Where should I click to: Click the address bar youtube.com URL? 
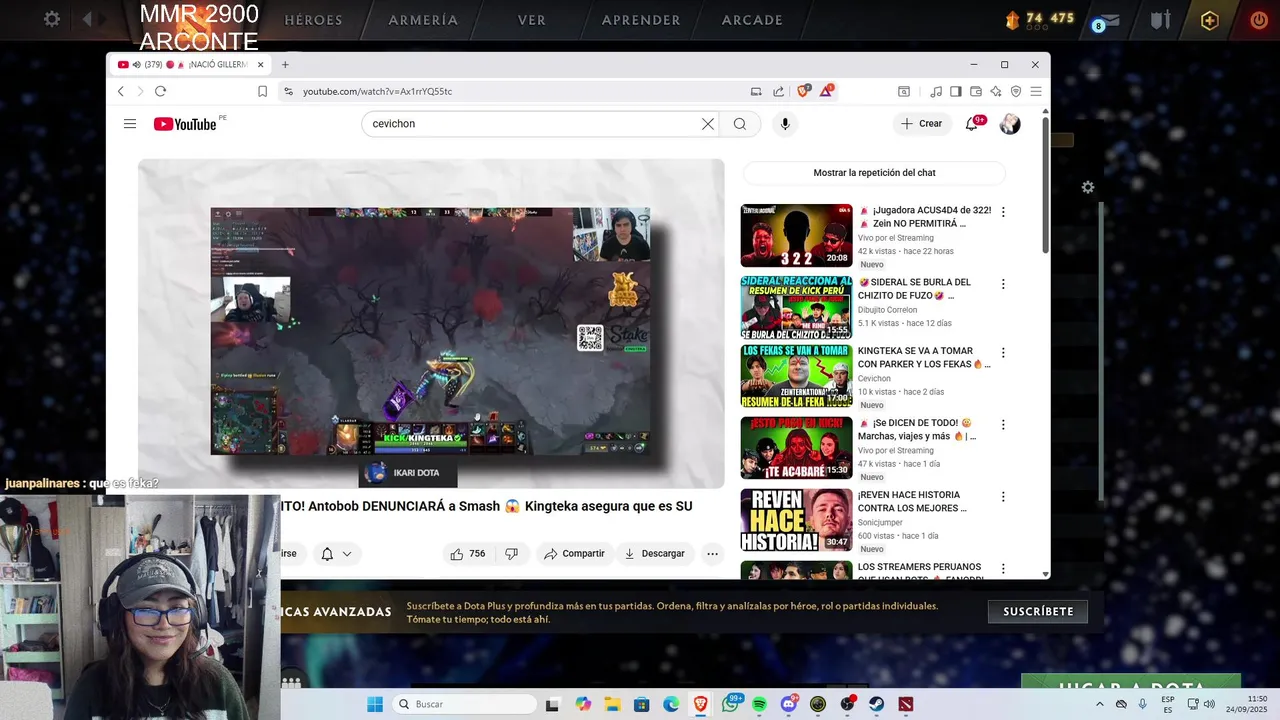377,91
